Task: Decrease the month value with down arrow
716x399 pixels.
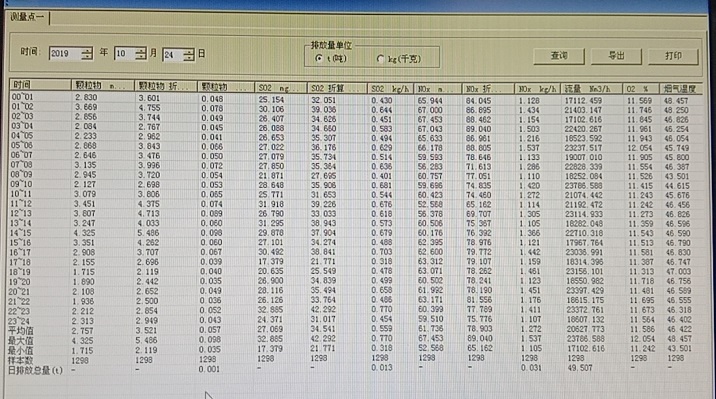Action: (141, 57)
